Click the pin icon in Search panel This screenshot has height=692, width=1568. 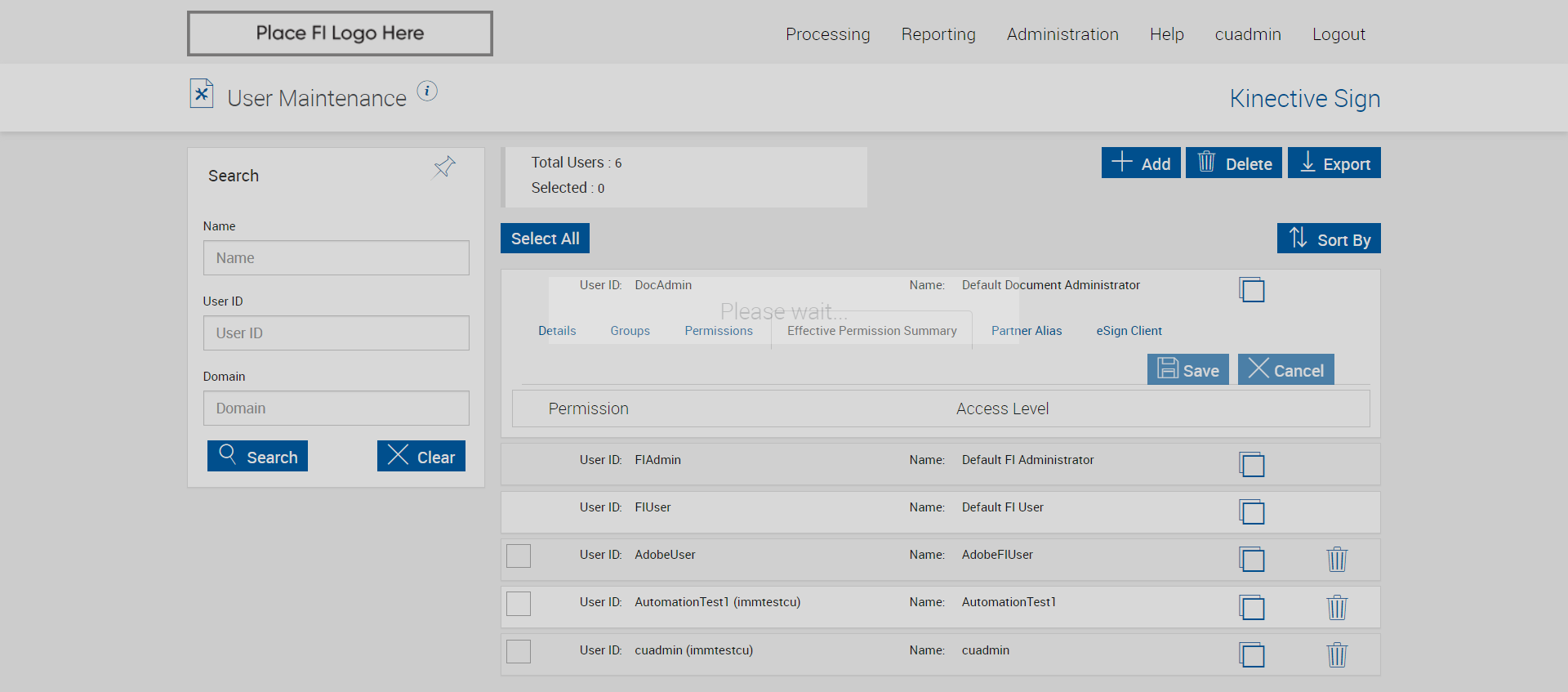(x=444, y=167)
